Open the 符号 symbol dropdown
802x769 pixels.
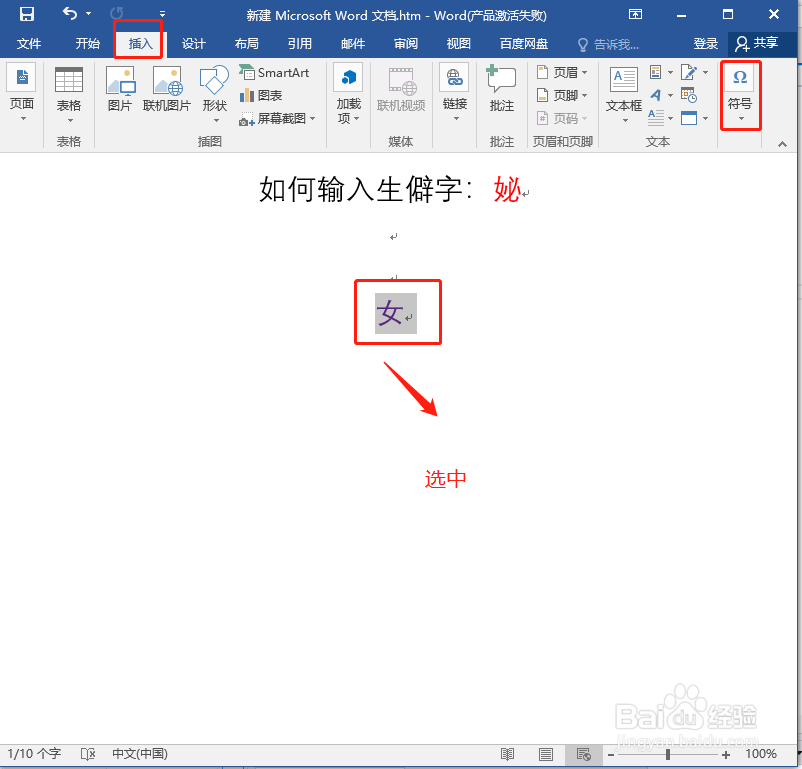(x=740, y=95)
